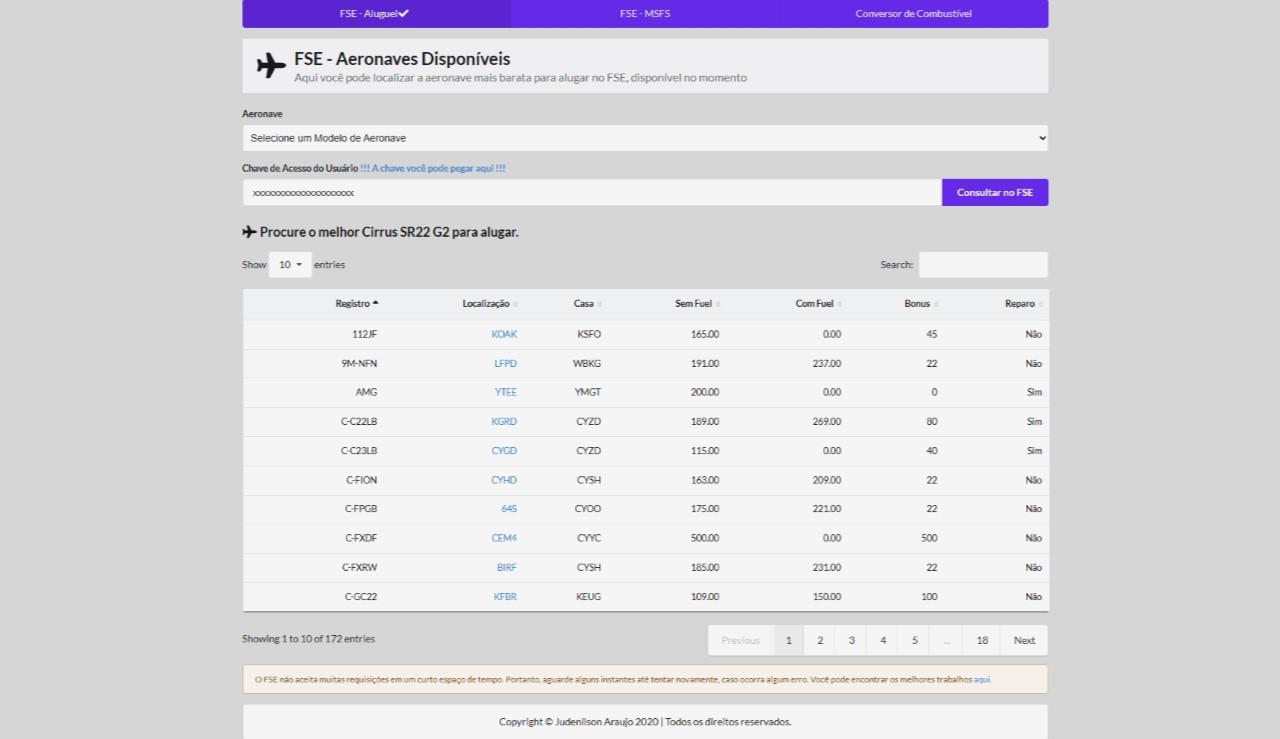
Task: Open the CEM4 location link
Action: tap(504, 538)
